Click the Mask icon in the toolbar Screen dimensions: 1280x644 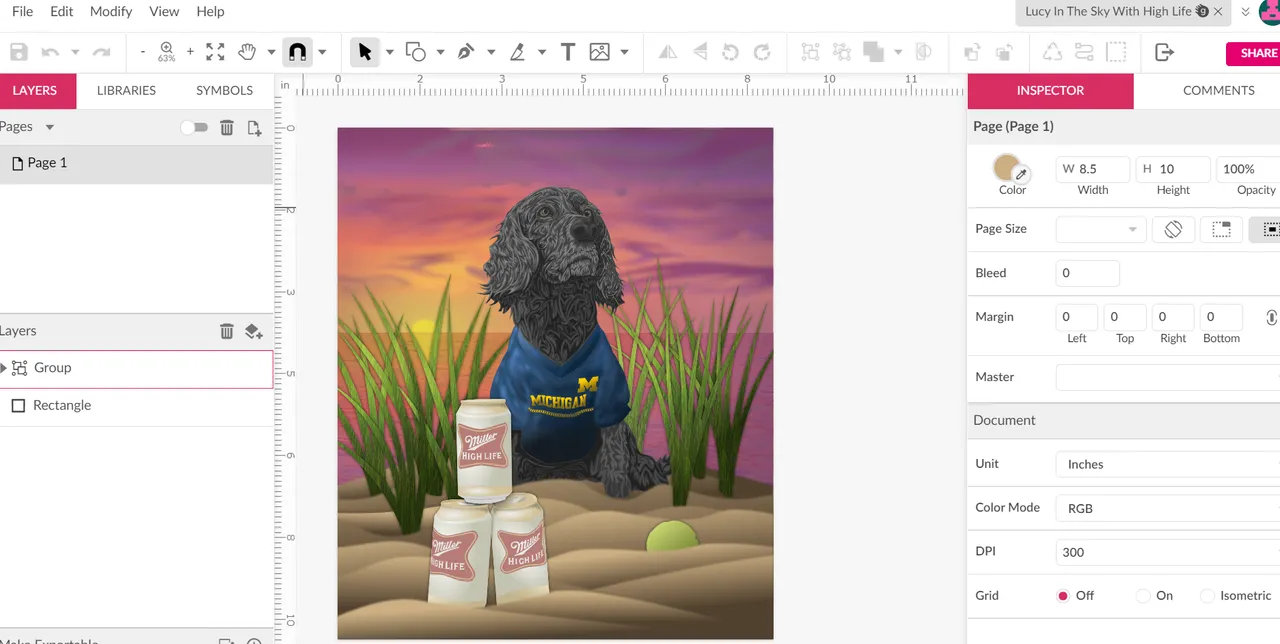tap(924, 52)
